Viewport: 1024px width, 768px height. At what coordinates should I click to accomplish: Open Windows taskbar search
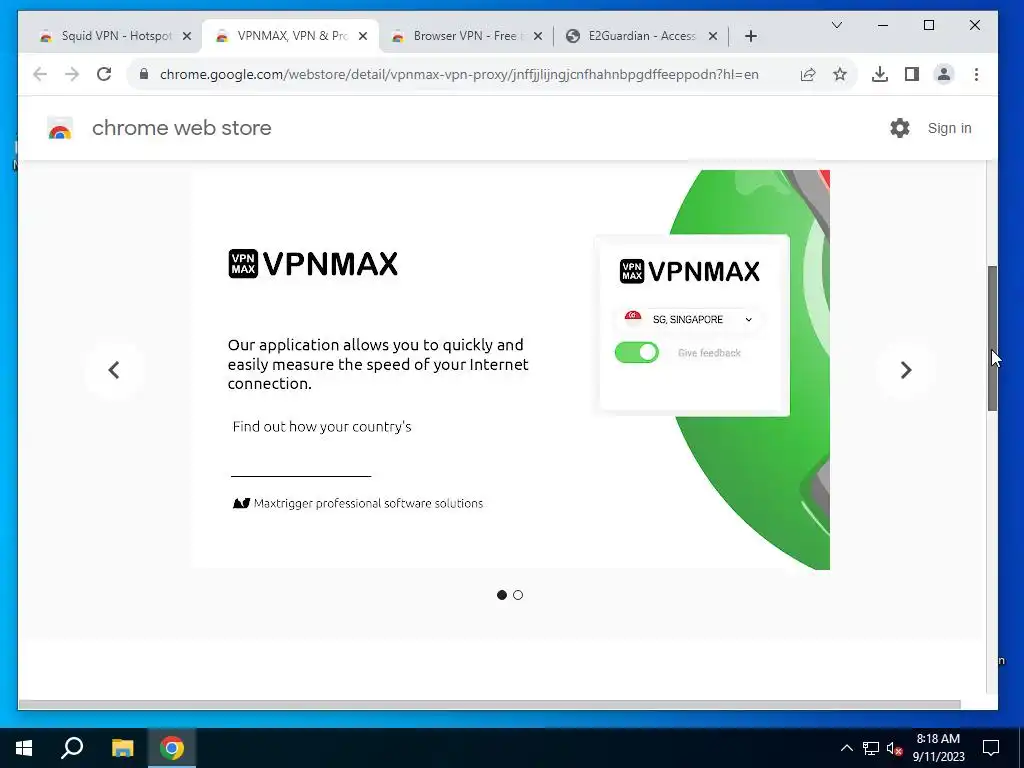click(x=72, y=748)
